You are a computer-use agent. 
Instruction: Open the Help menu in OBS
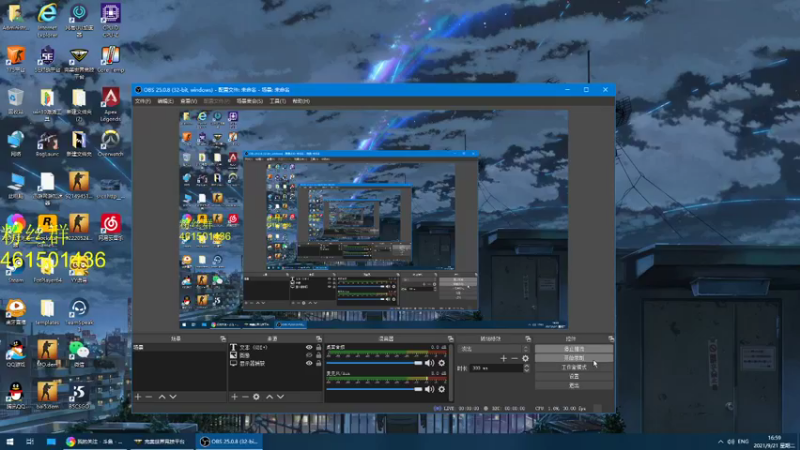click(x=301, y=101)
